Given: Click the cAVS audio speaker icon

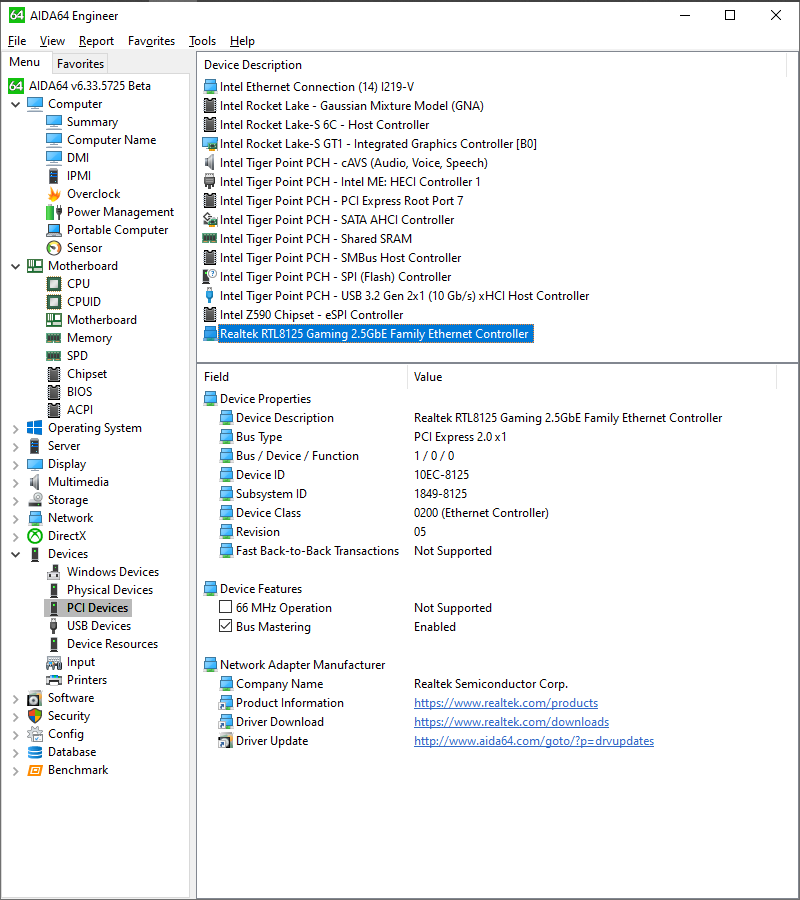Looking at the screenshot, I should click(x=210, y=163).
